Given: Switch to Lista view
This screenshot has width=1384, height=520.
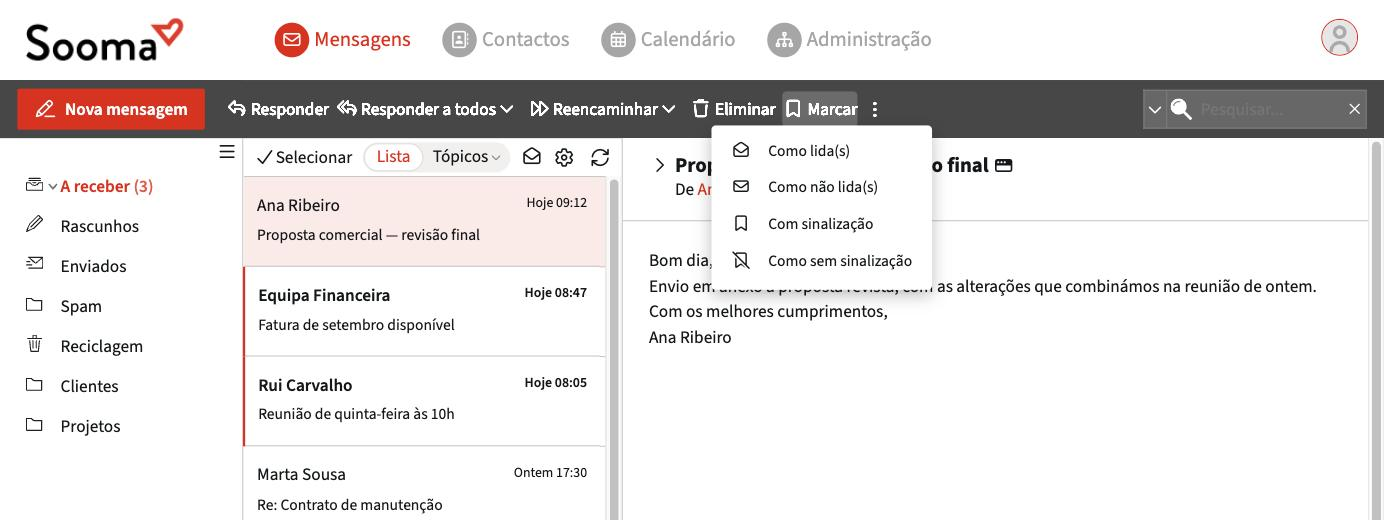Looking at the screenshot, I should coord(393,157).
